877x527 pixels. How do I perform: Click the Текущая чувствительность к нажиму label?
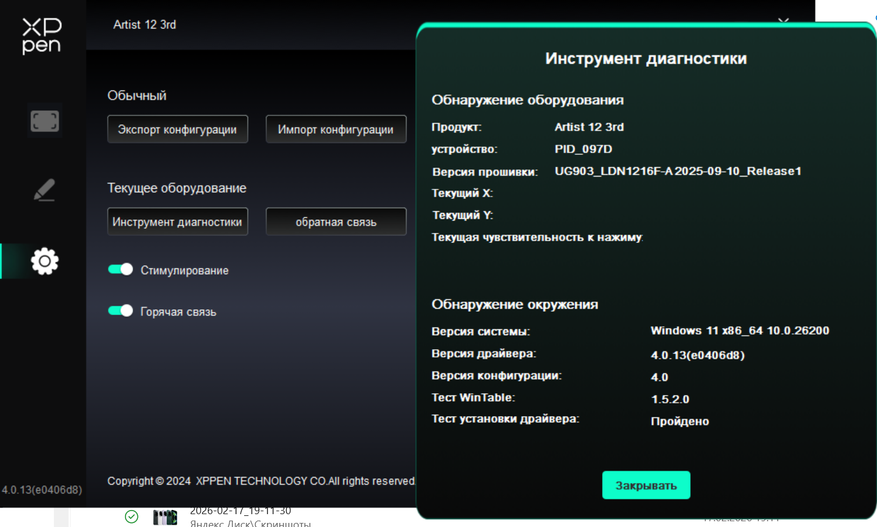(537, 237)
